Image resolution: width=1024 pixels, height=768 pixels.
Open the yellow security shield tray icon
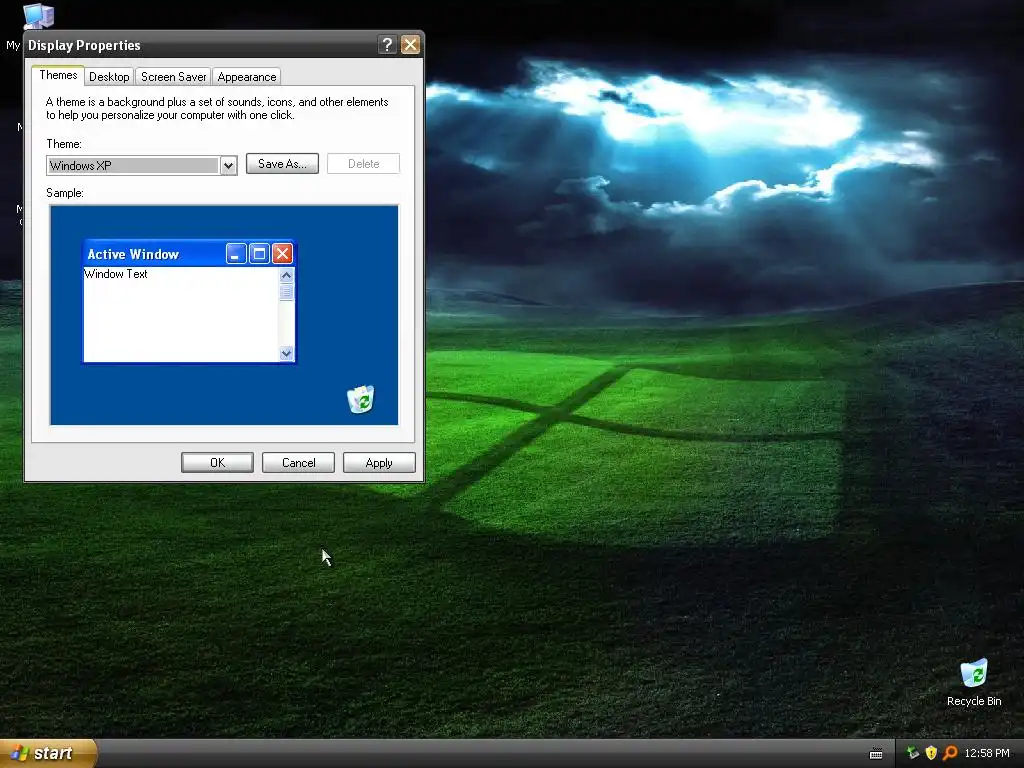click(931, 753)
